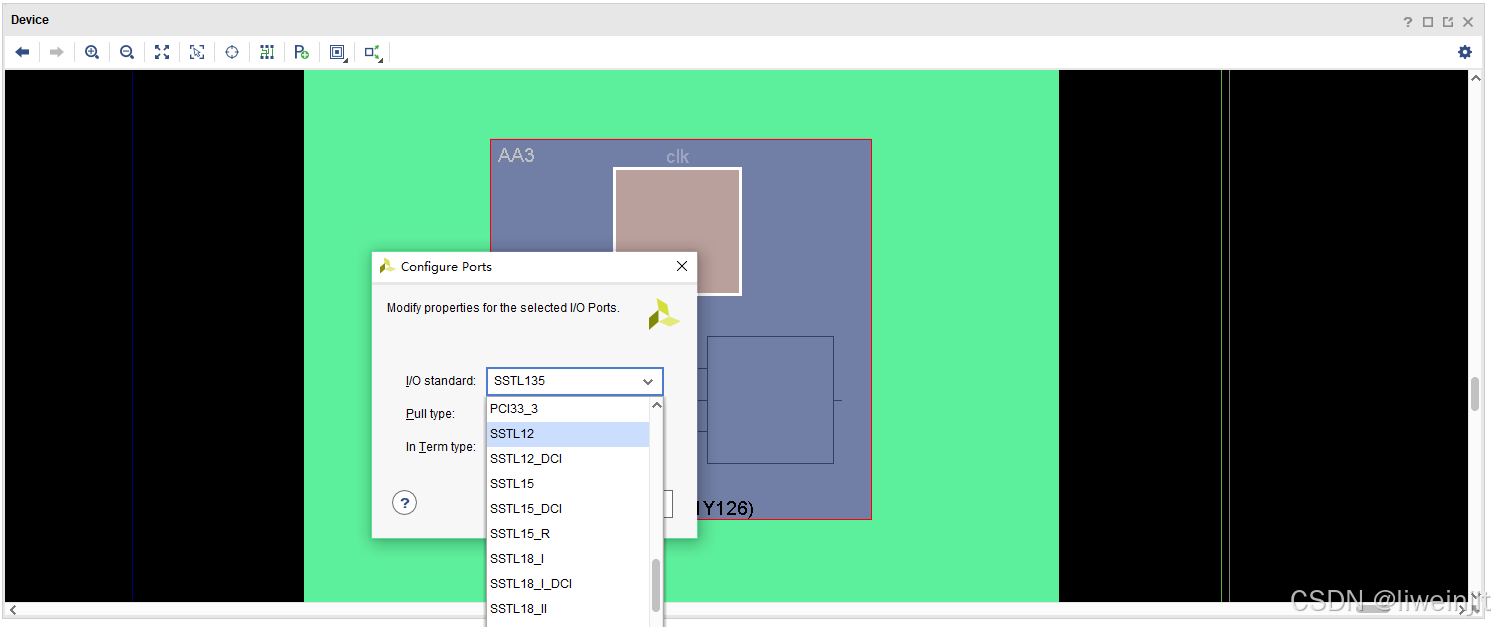Open the I/O standard combo box
Screen dimensions: 1495x627
[574, 381]
